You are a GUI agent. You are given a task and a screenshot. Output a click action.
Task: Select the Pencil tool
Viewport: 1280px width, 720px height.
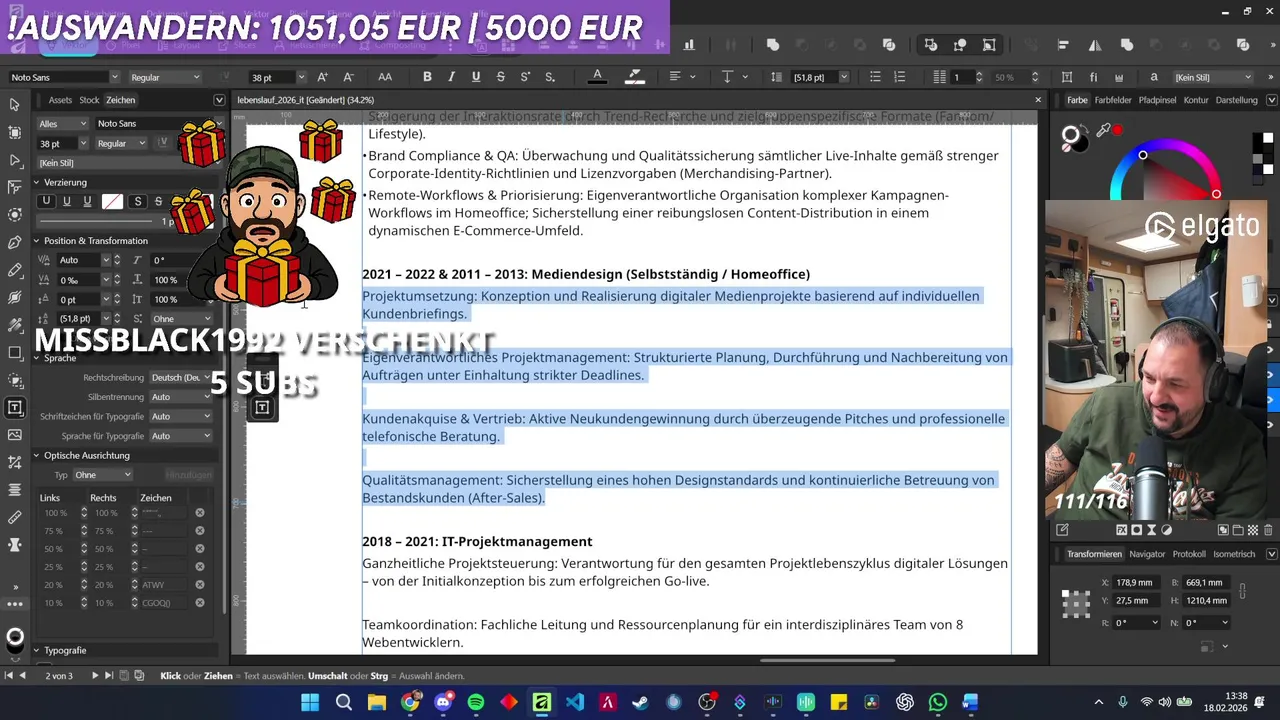[14, 270]
